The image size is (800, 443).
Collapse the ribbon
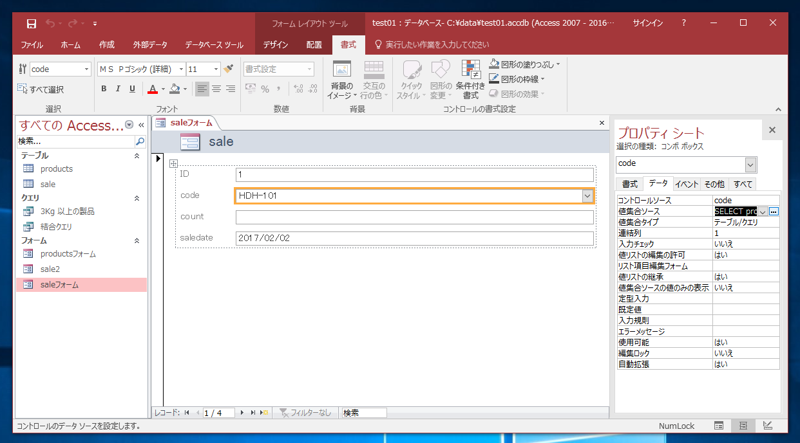coord(778,109)
